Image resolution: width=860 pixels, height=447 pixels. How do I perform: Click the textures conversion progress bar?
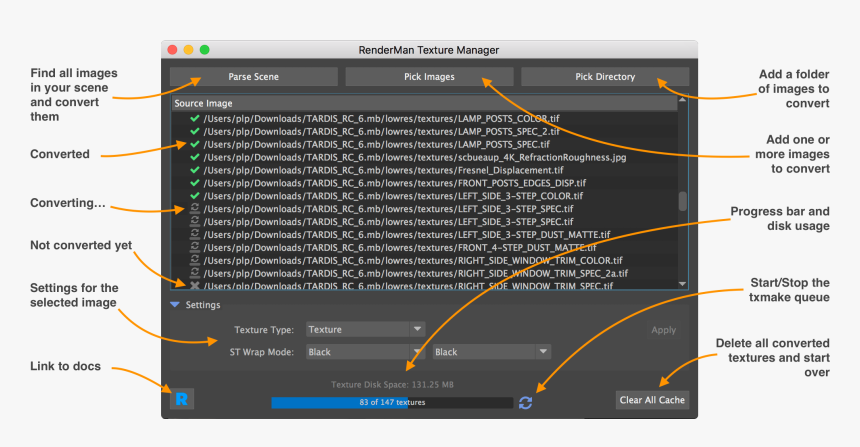(391, 402)
